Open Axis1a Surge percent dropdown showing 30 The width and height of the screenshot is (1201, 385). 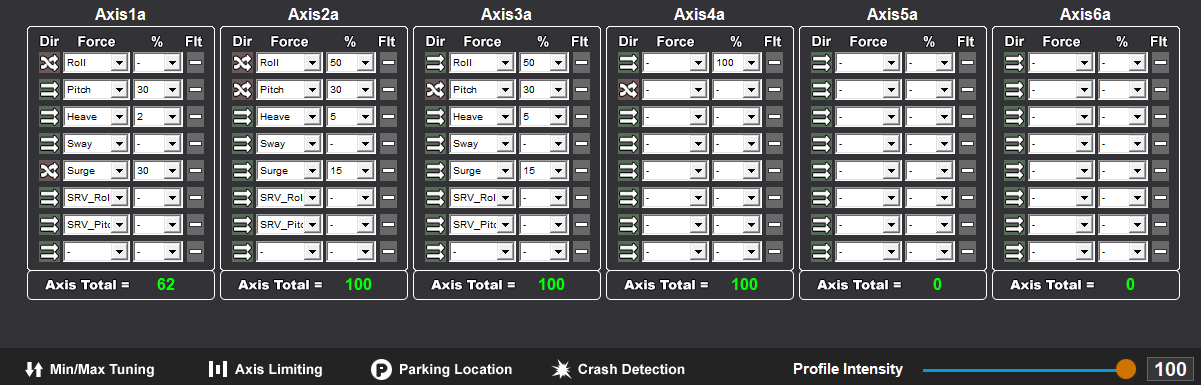tap(157, 170)
